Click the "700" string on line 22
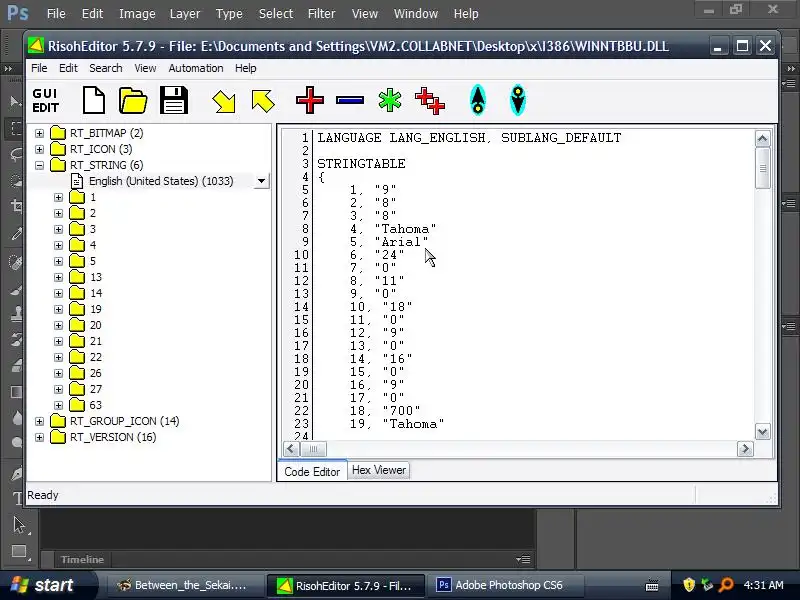800x600 pixels. coord(401,411)
